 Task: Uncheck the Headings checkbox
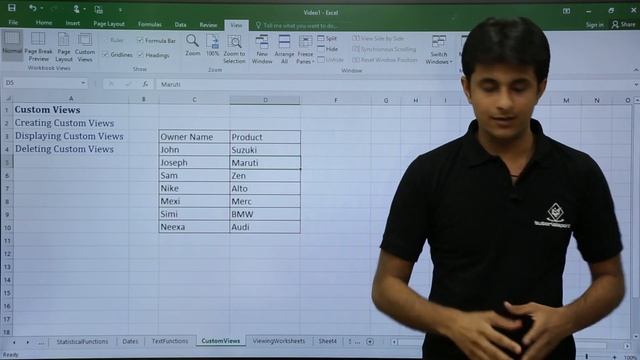(140, 55)
